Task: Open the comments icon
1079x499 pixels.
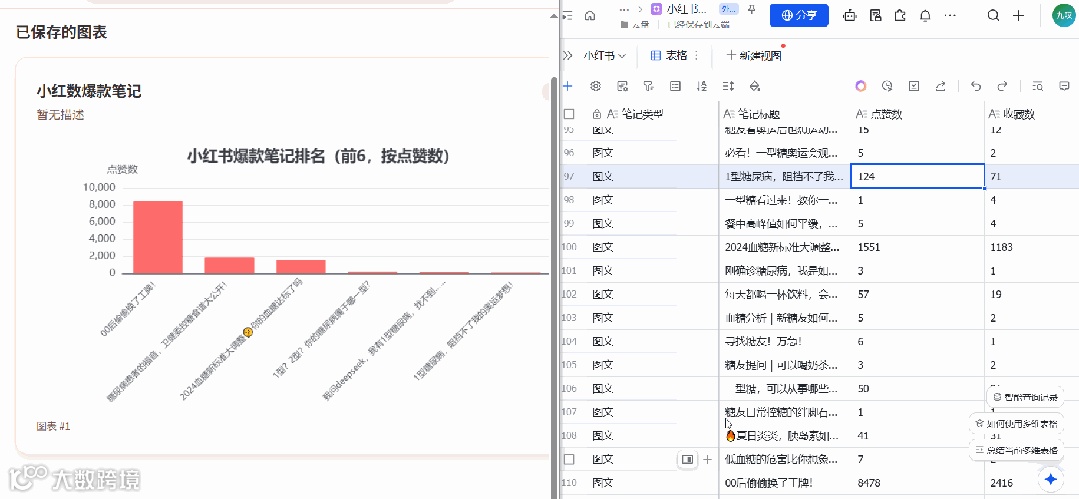Action: 1065,86
